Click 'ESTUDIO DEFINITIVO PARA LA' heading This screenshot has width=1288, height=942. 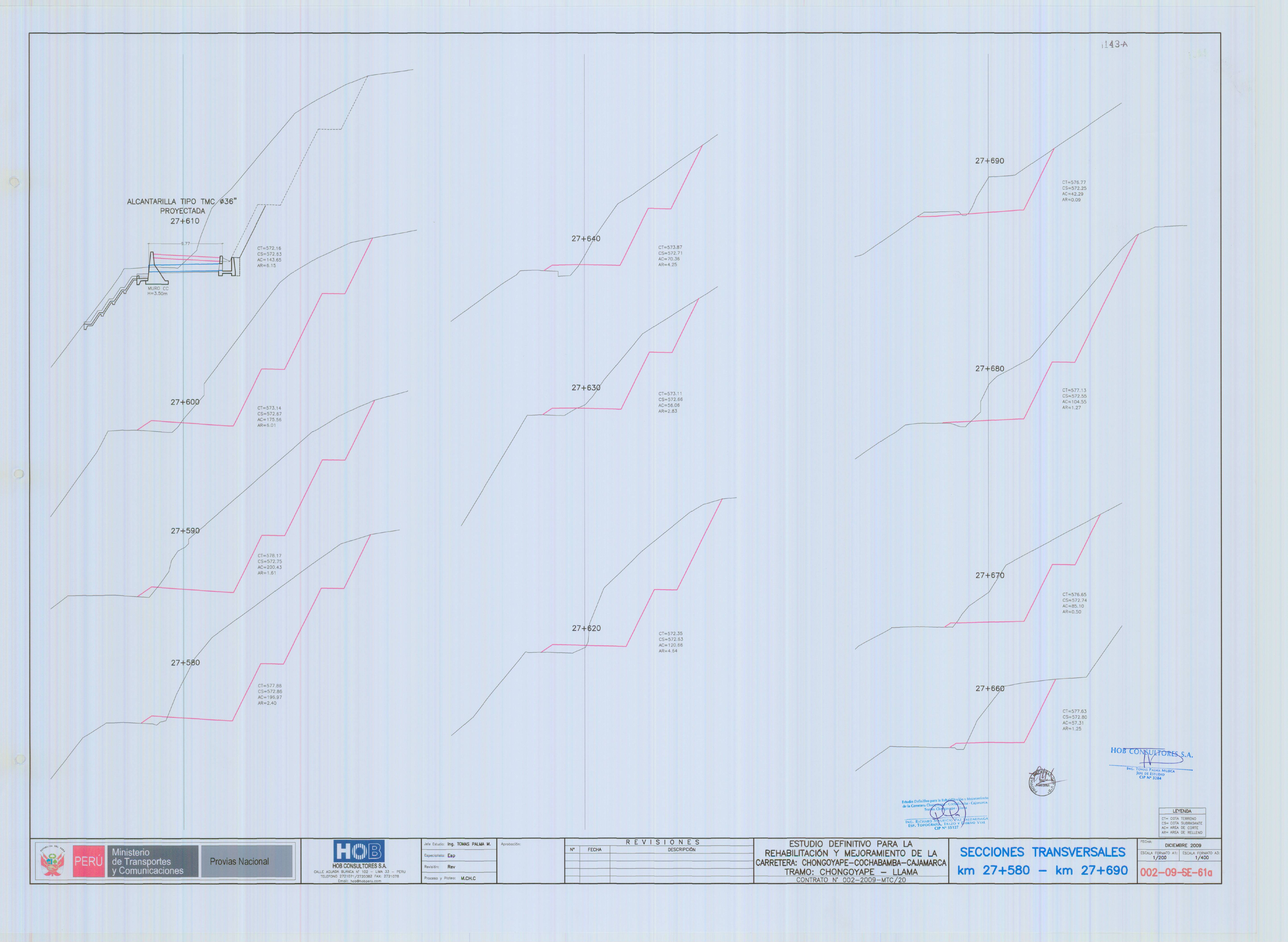(x=851, y=844)
